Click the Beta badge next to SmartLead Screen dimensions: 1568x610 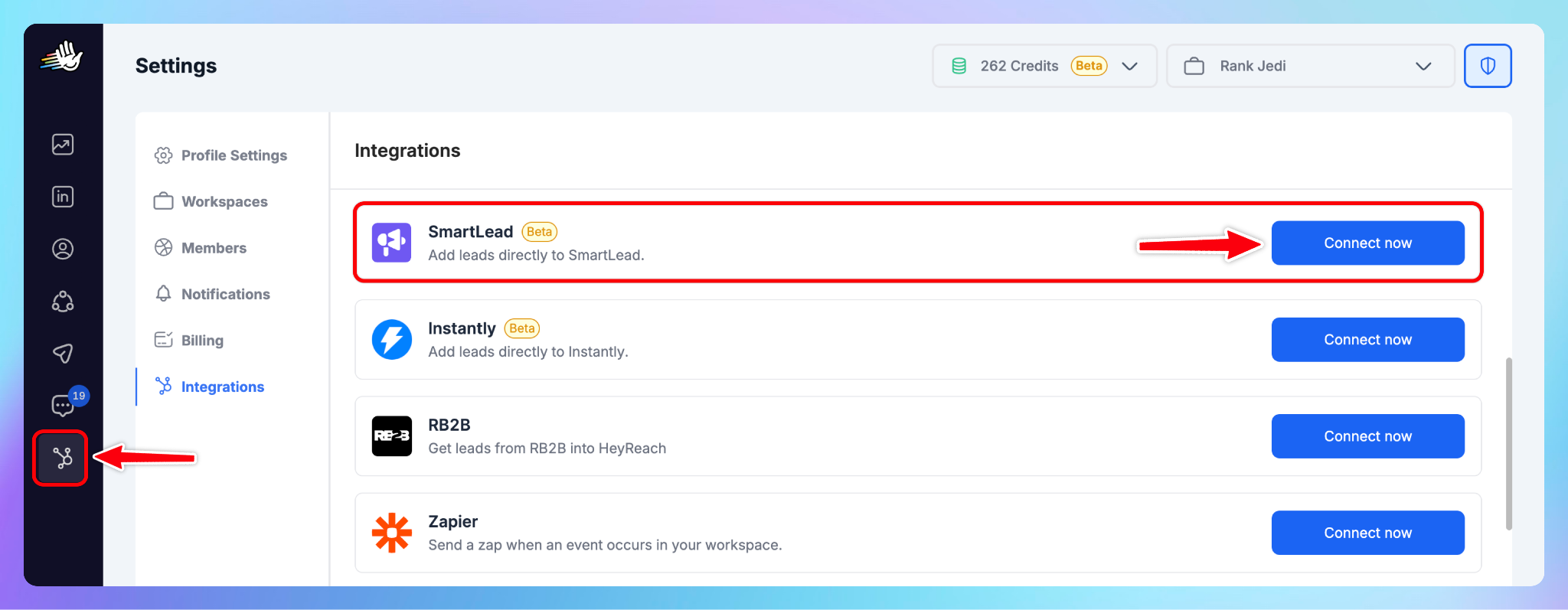click(x=539, y=231)
